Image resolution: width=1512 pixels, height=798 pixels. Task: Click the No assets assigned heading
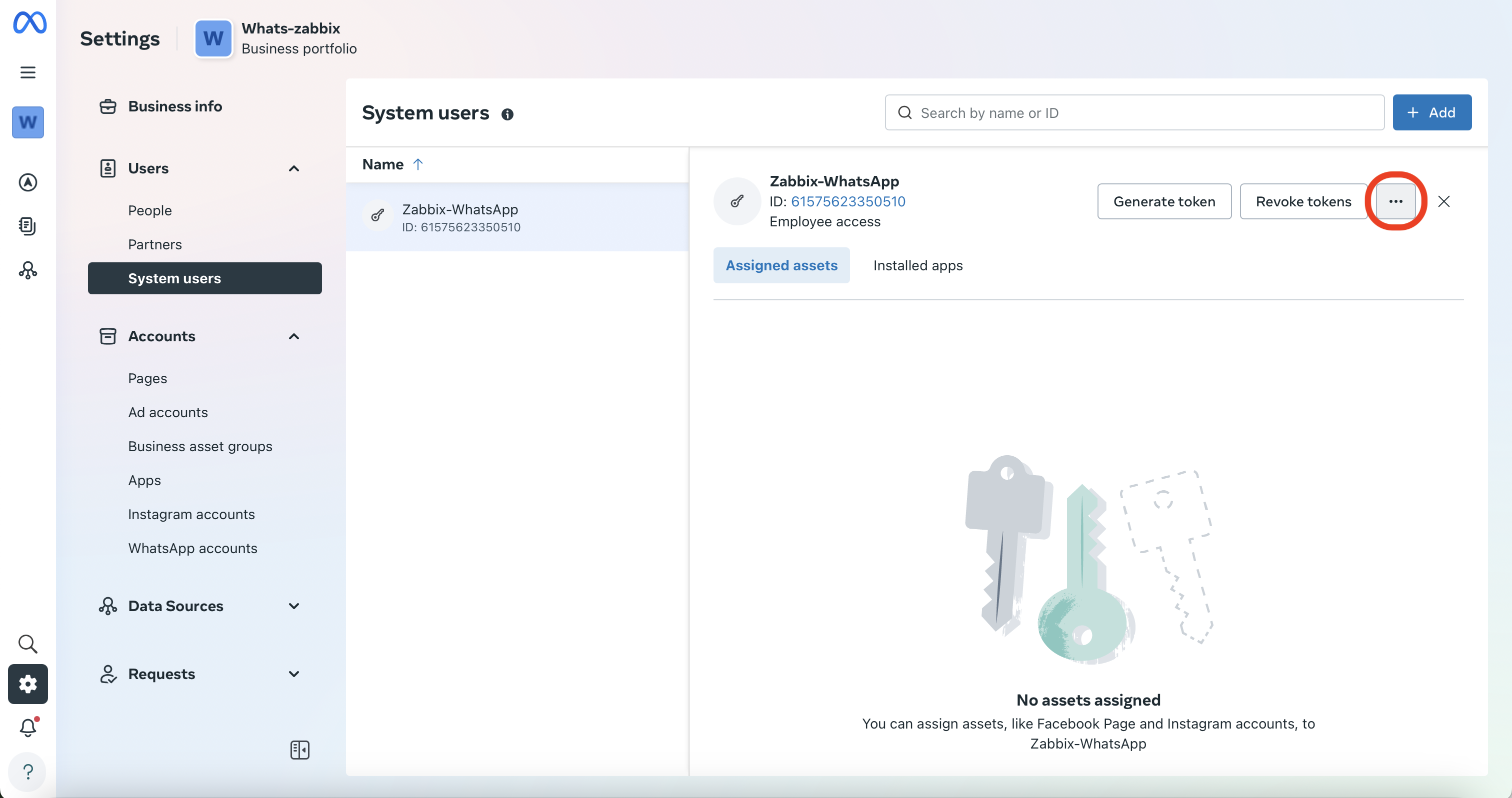click(x=1088, y=700)
